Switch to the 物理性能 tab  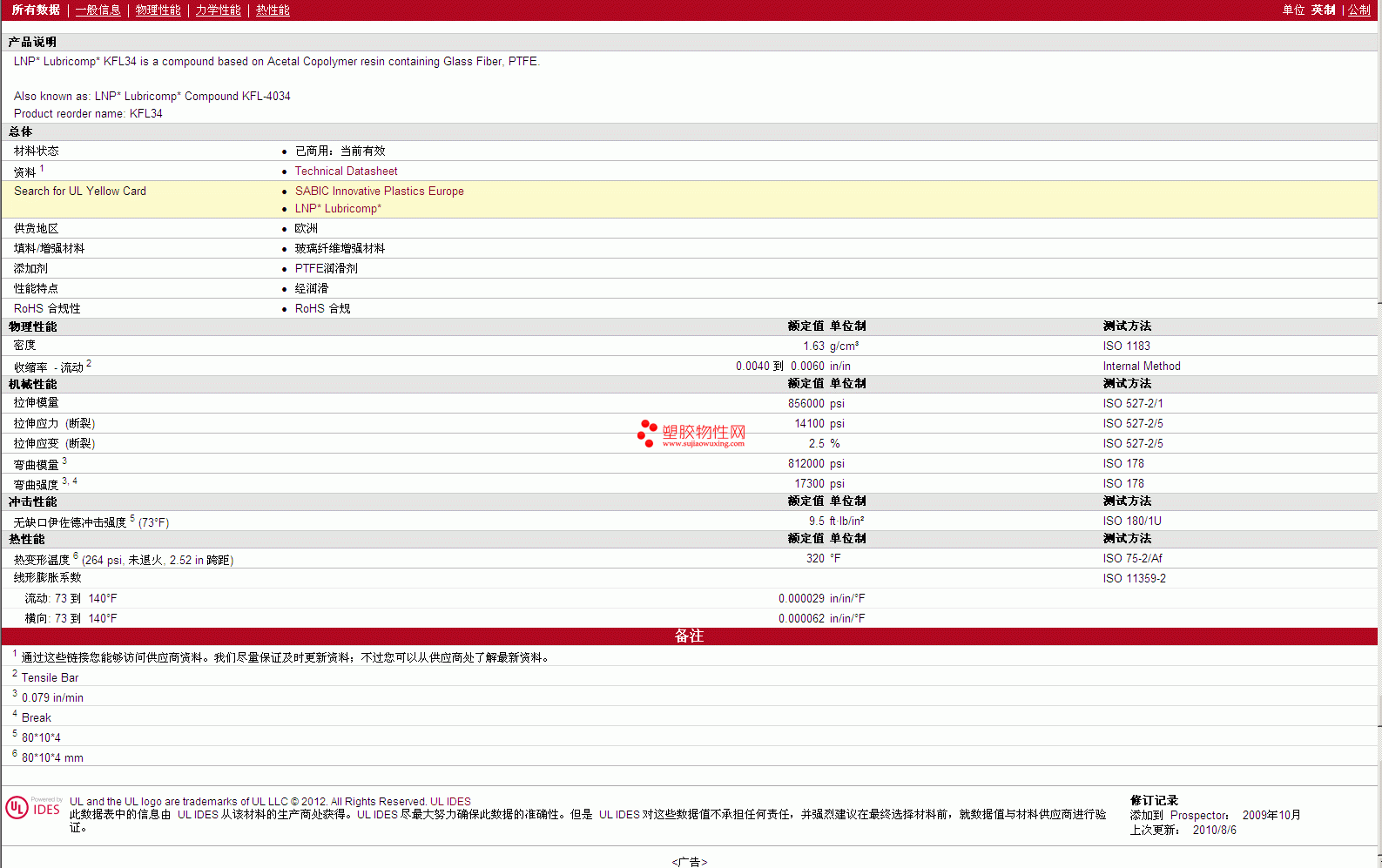click(158, 10)
